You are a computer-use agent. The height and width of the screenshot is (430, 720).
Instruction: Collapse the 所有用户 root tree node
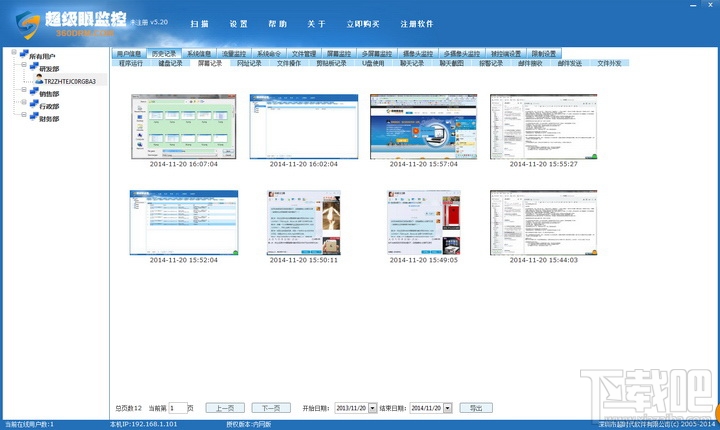click(x=14, y=52)
